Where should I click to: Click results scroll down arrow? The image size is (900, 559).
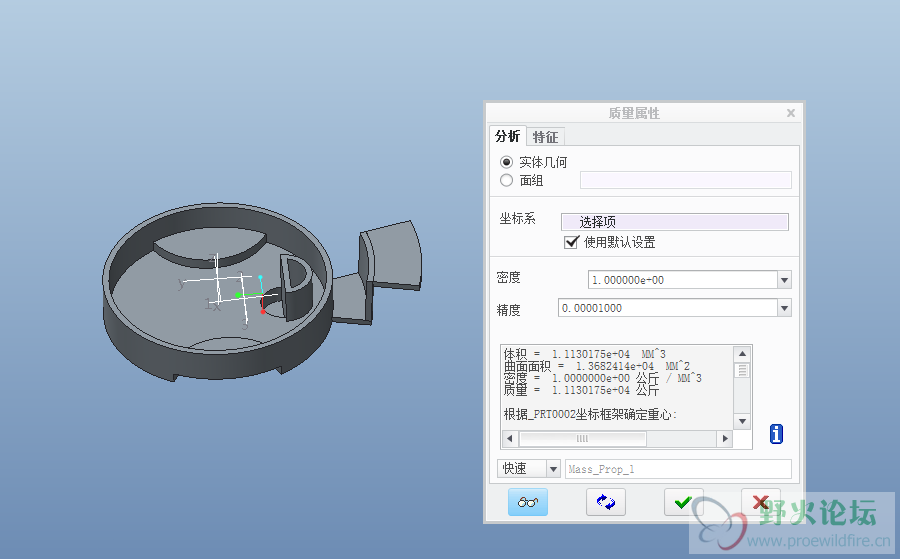(742, 421)
